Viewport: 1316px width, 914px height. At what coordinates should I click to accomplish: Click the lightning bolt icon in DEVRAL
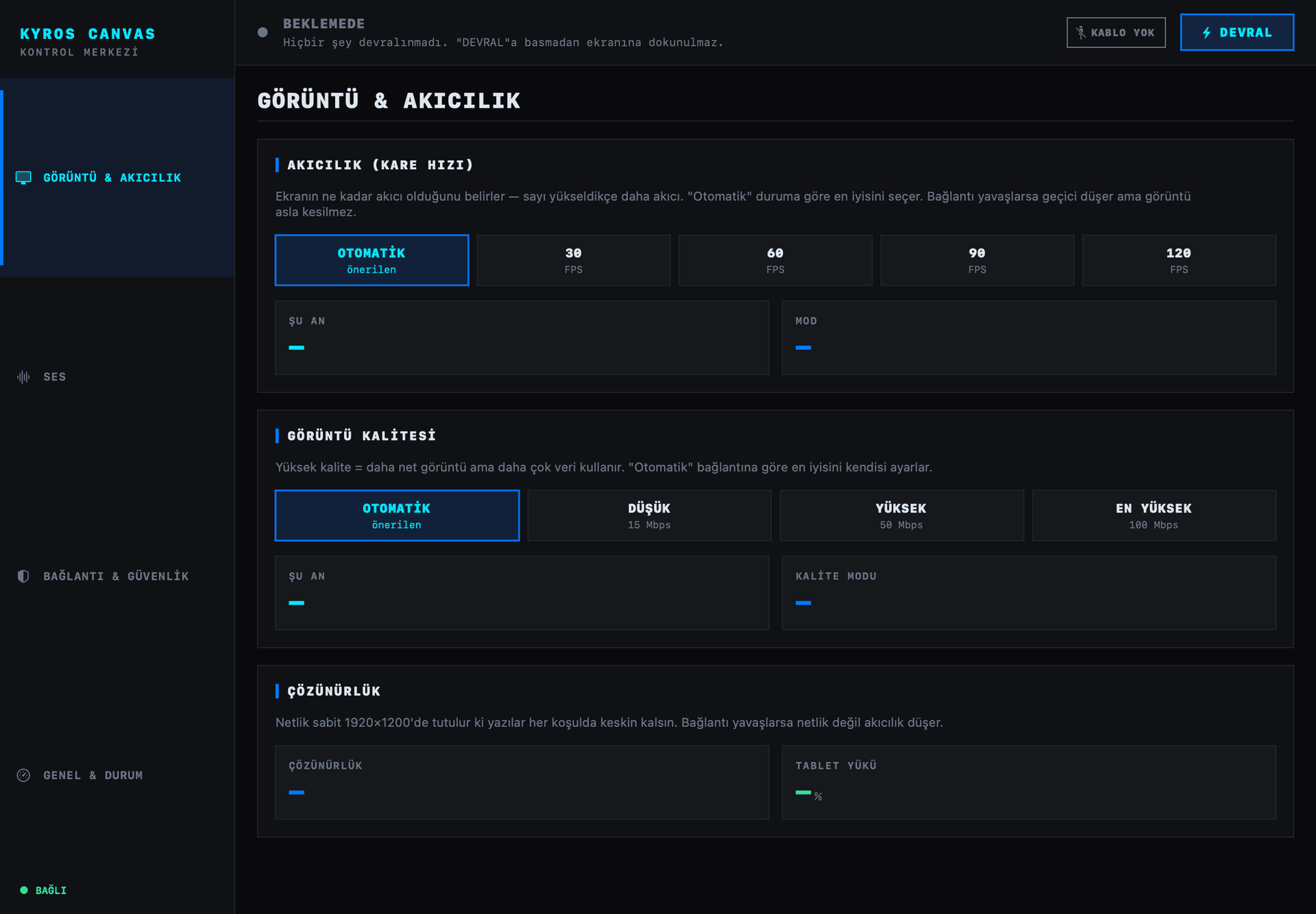[x=1206, y=32]
